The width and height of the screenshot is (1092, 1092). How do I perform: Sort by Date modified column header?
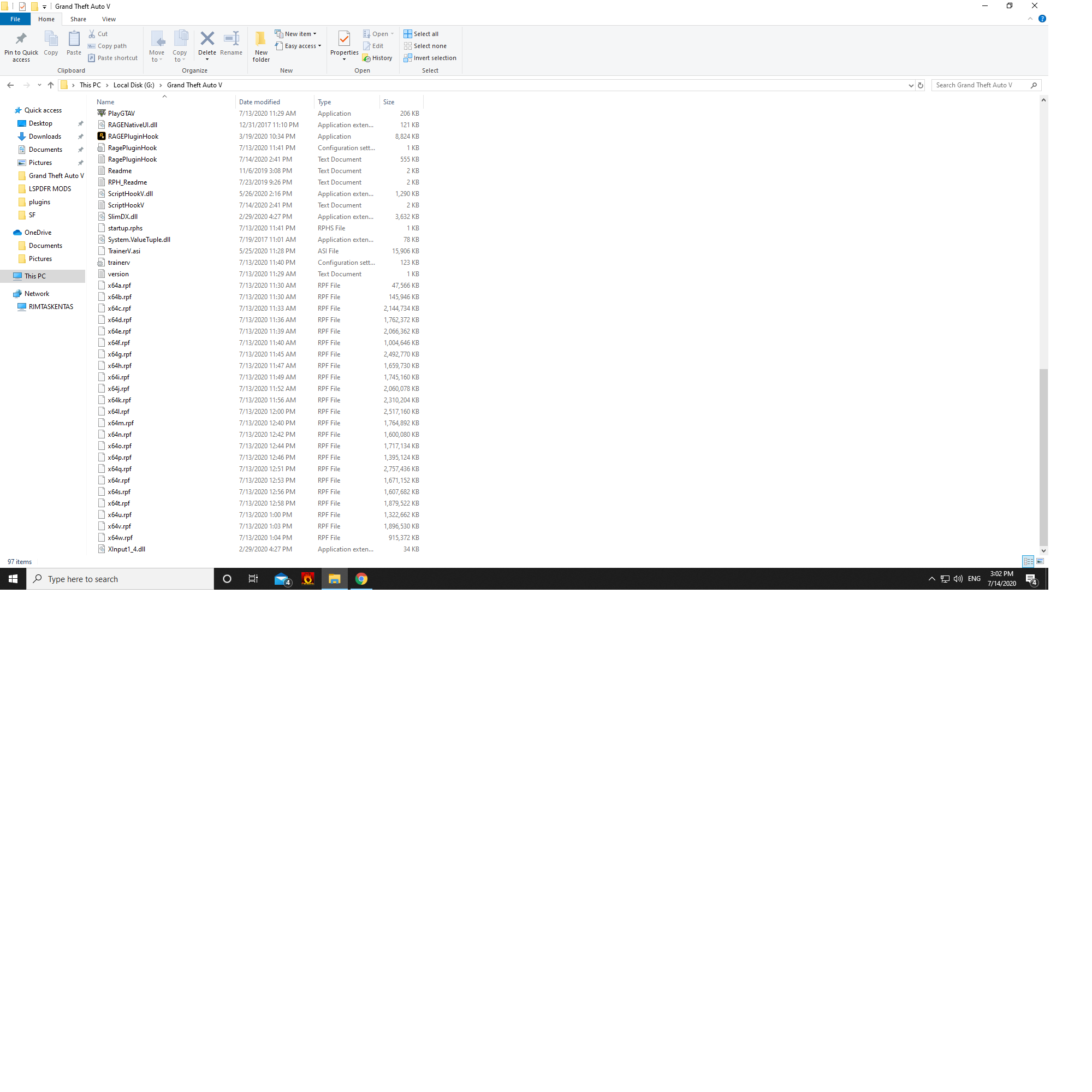point(259,102)
